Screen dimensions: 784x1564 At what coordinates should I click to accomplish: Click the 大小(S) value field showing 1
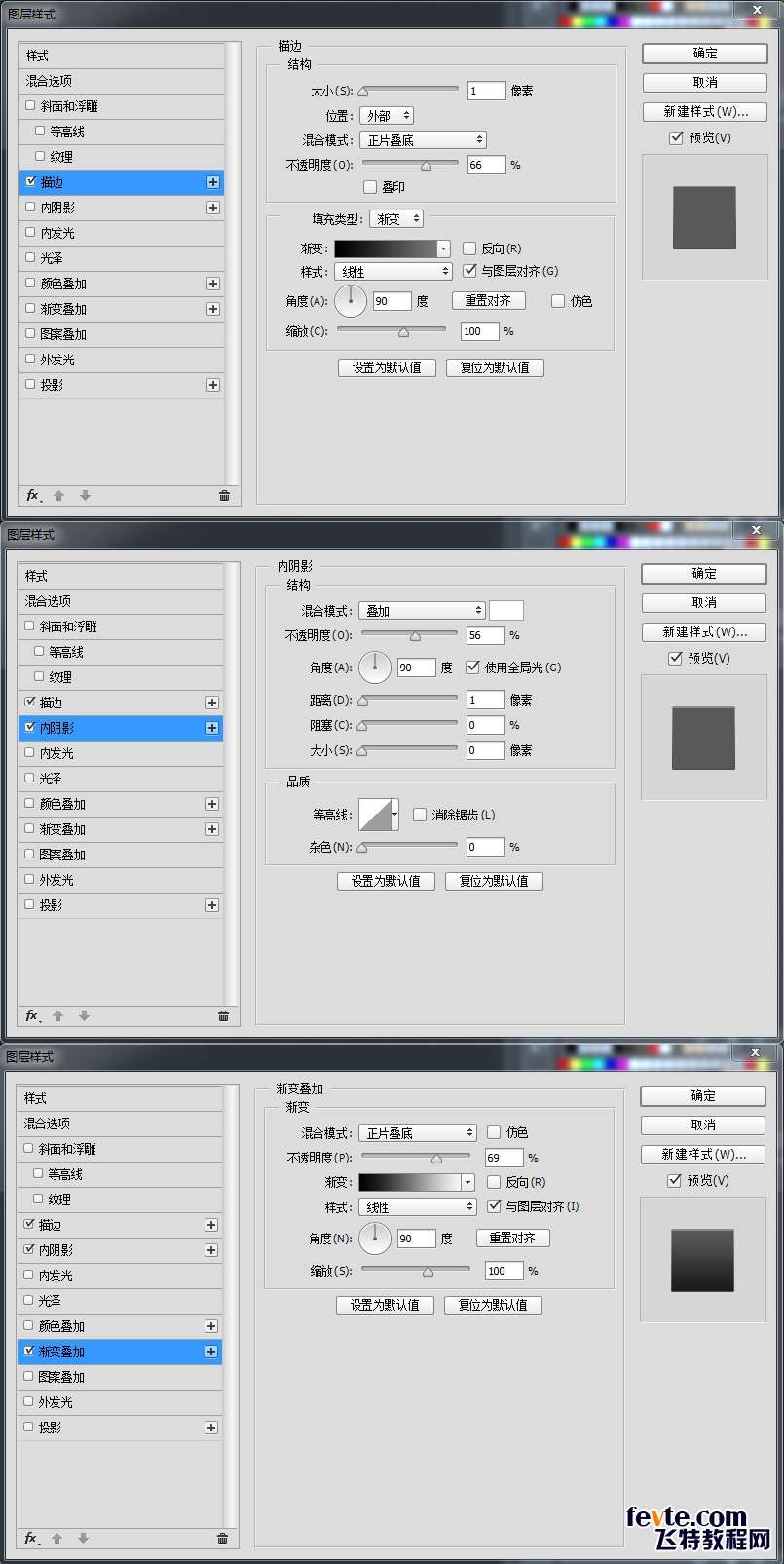pos(486,91)
